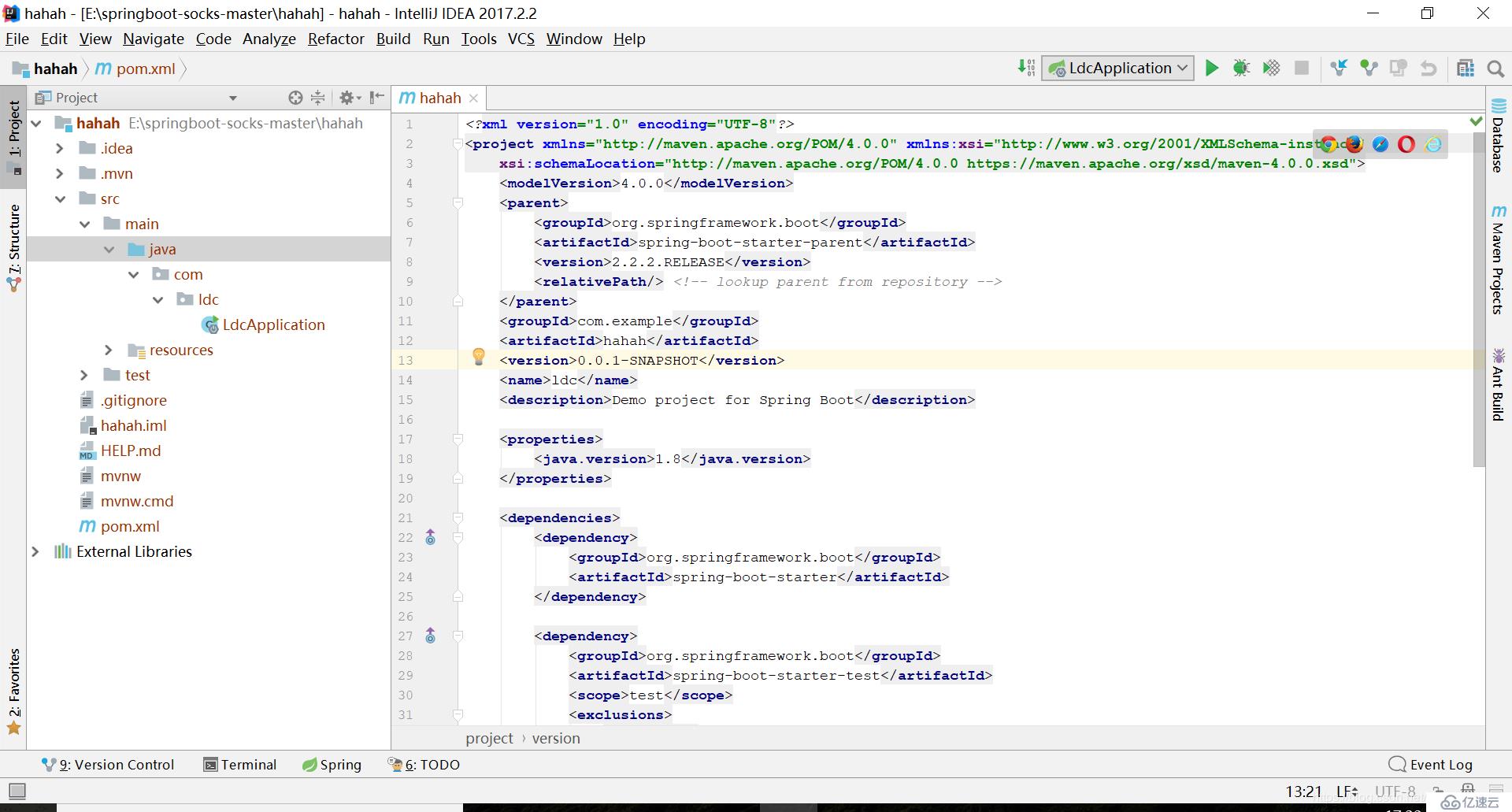Click the Revert undo arrow icon
The width and height of the screenshot is (1512, 812).
pyautogui.click(x=1429, y=69)
